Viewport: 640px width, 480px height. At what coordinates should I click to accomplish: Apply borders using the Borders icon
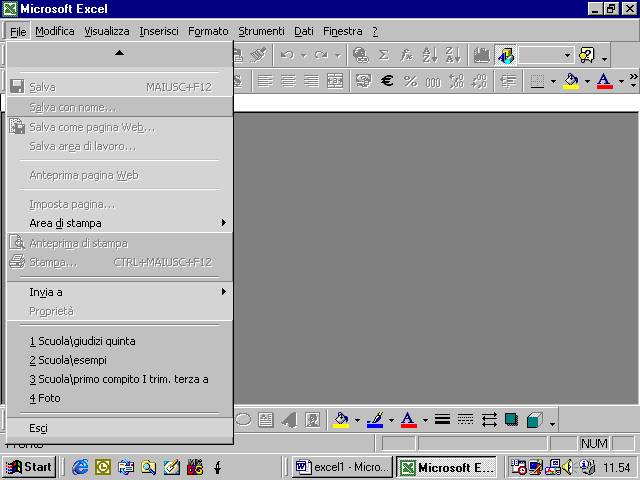click(x=537, y=81)
